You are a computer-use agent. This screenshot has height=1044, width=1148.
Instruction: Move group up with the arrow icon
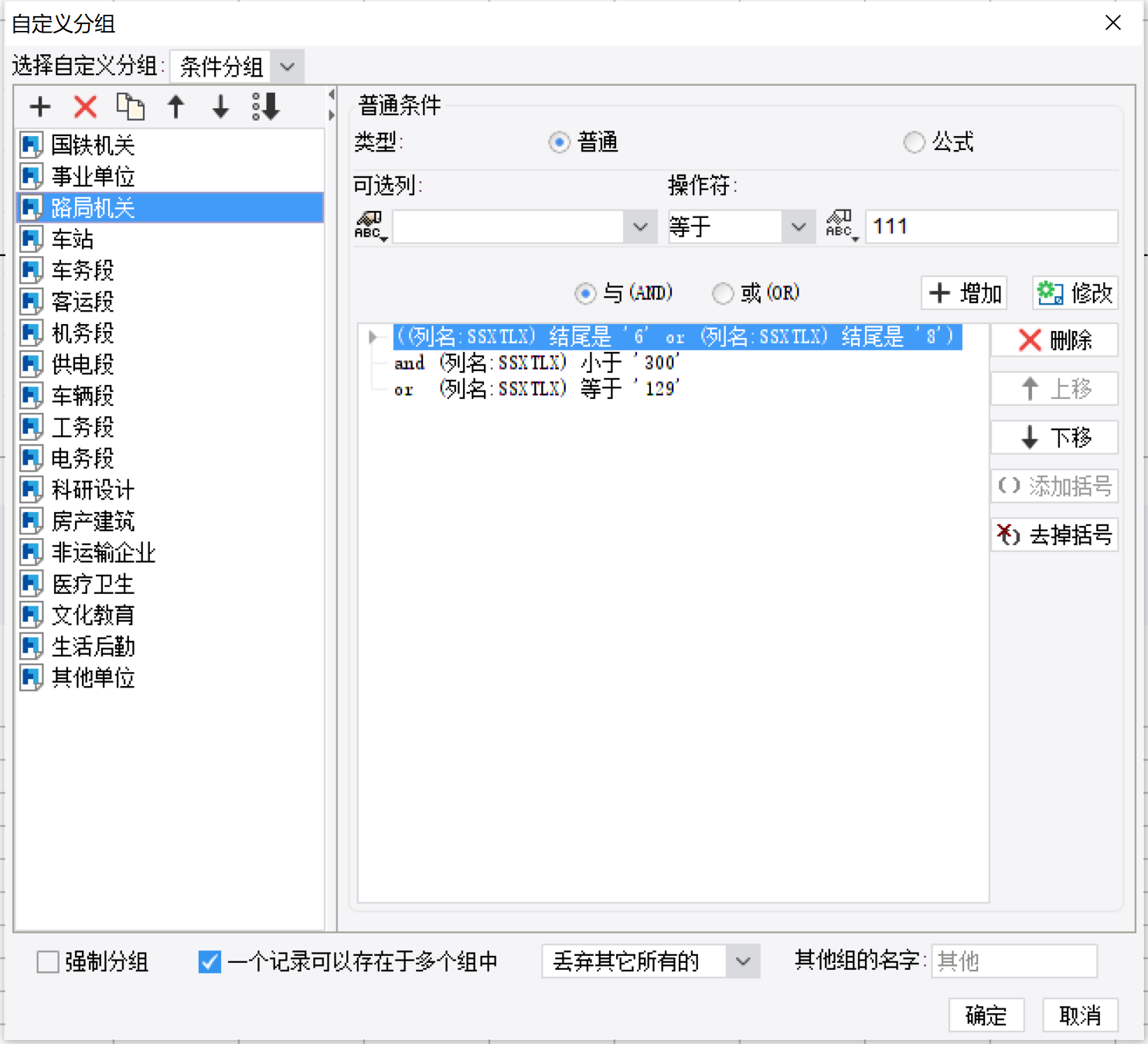176,107
